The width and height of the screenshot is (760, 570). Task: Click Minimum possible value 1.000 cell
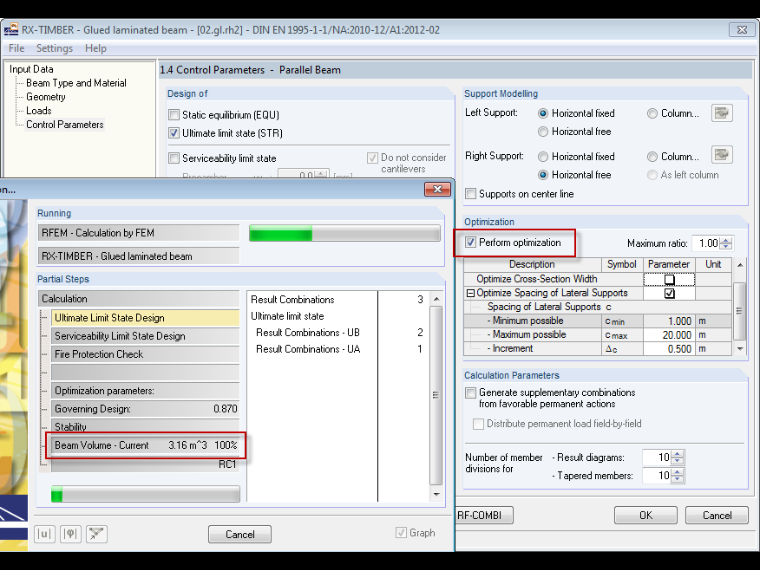click(669, 321)
